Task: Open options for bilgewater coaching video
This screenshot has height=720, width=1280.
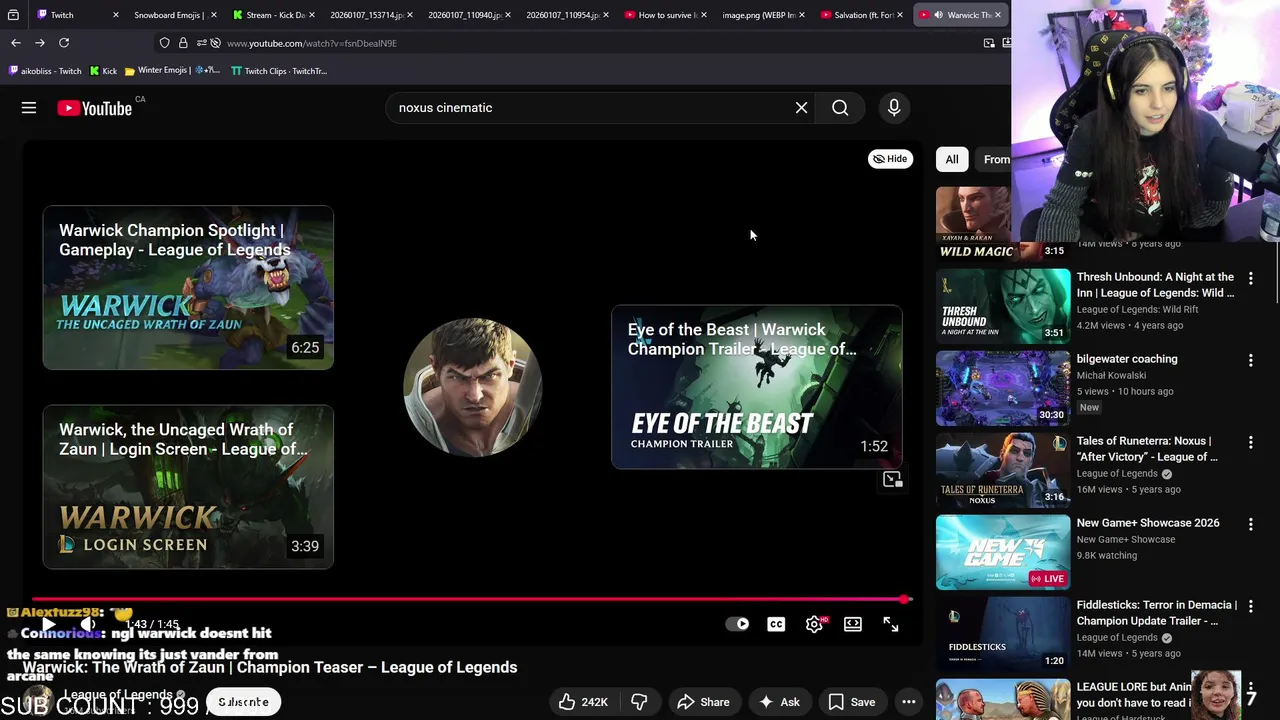Action: [x=1250, y=360]
